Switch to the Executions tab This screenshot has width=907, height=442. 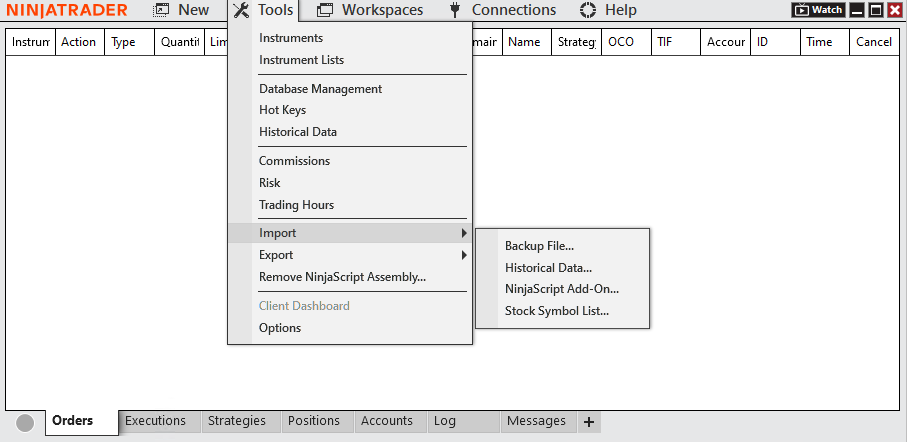pyautogui.click(x=156, y=421)
